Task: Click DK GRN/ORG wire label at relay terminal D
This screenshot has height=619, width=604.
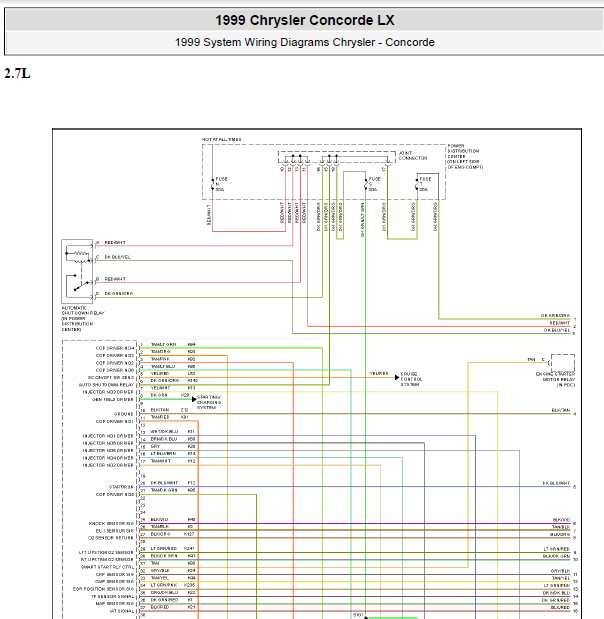Action: pos(118,293)
